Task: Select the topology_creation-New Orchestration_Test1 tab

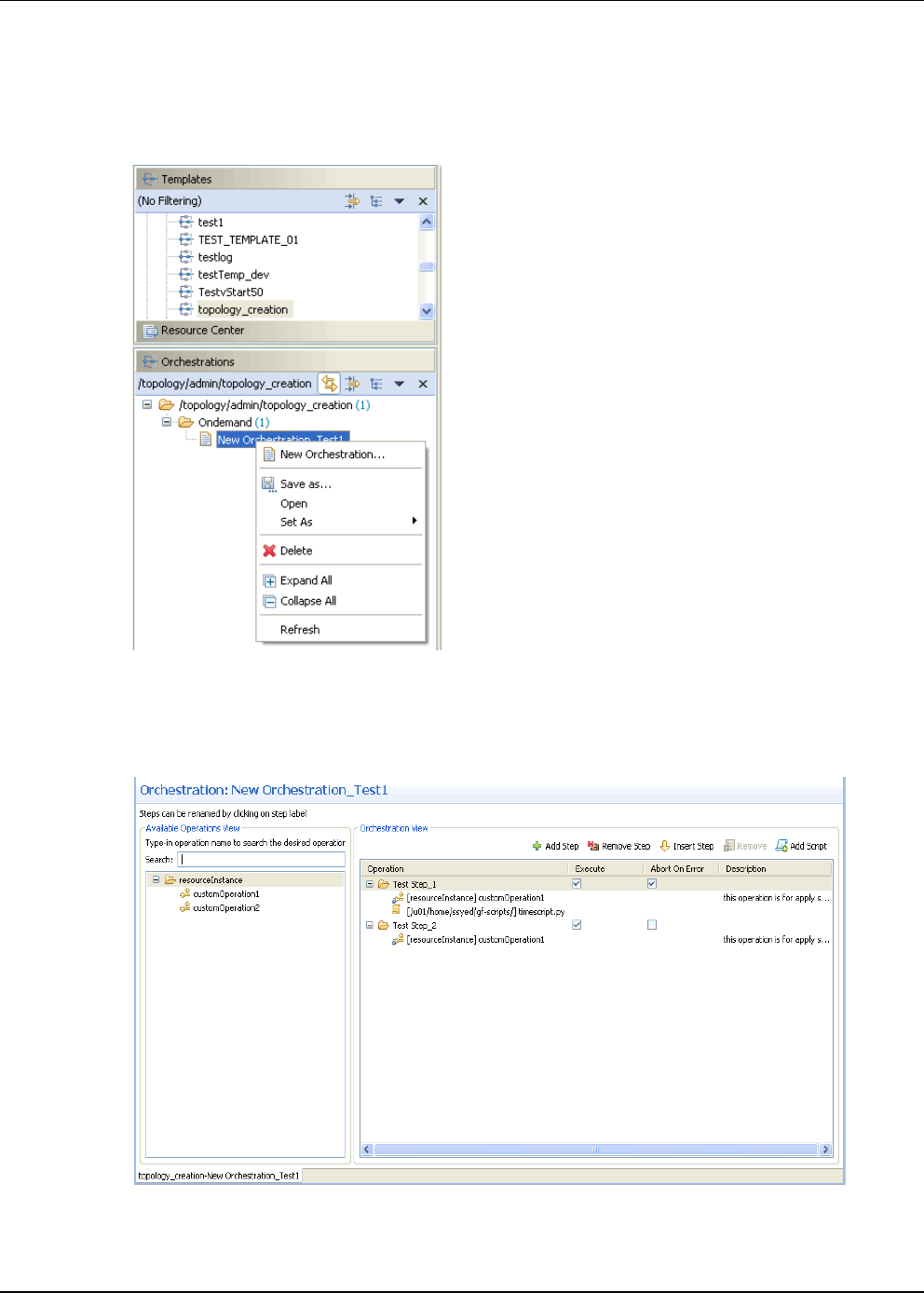Action: [219, 1176]
